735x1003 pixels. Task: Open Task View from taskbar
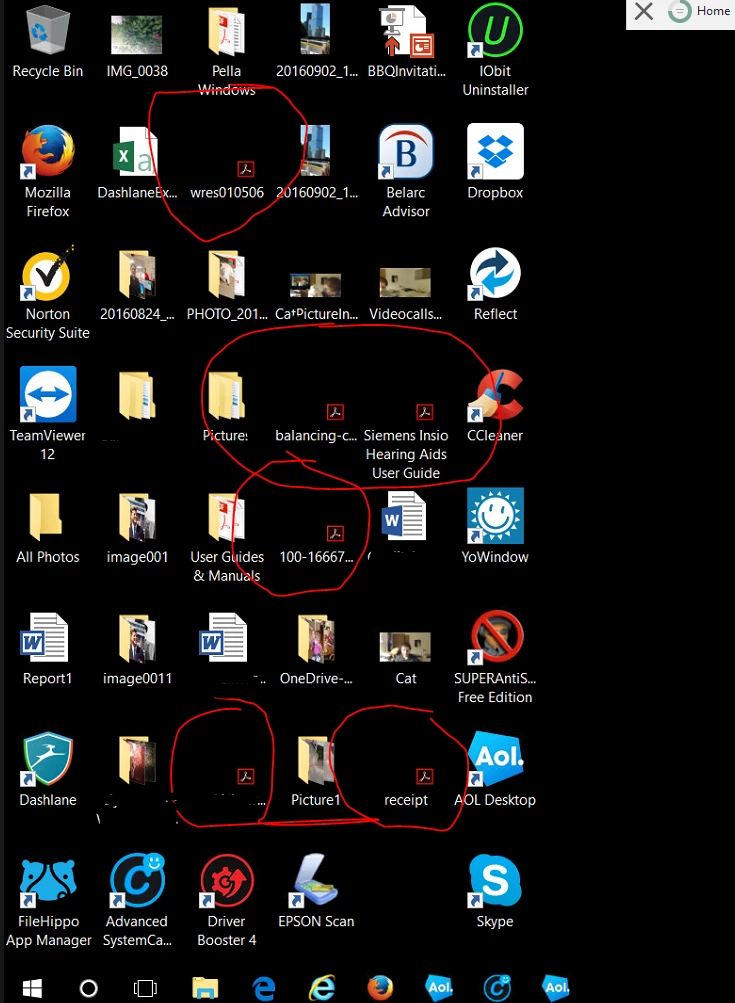click(145, 988)
